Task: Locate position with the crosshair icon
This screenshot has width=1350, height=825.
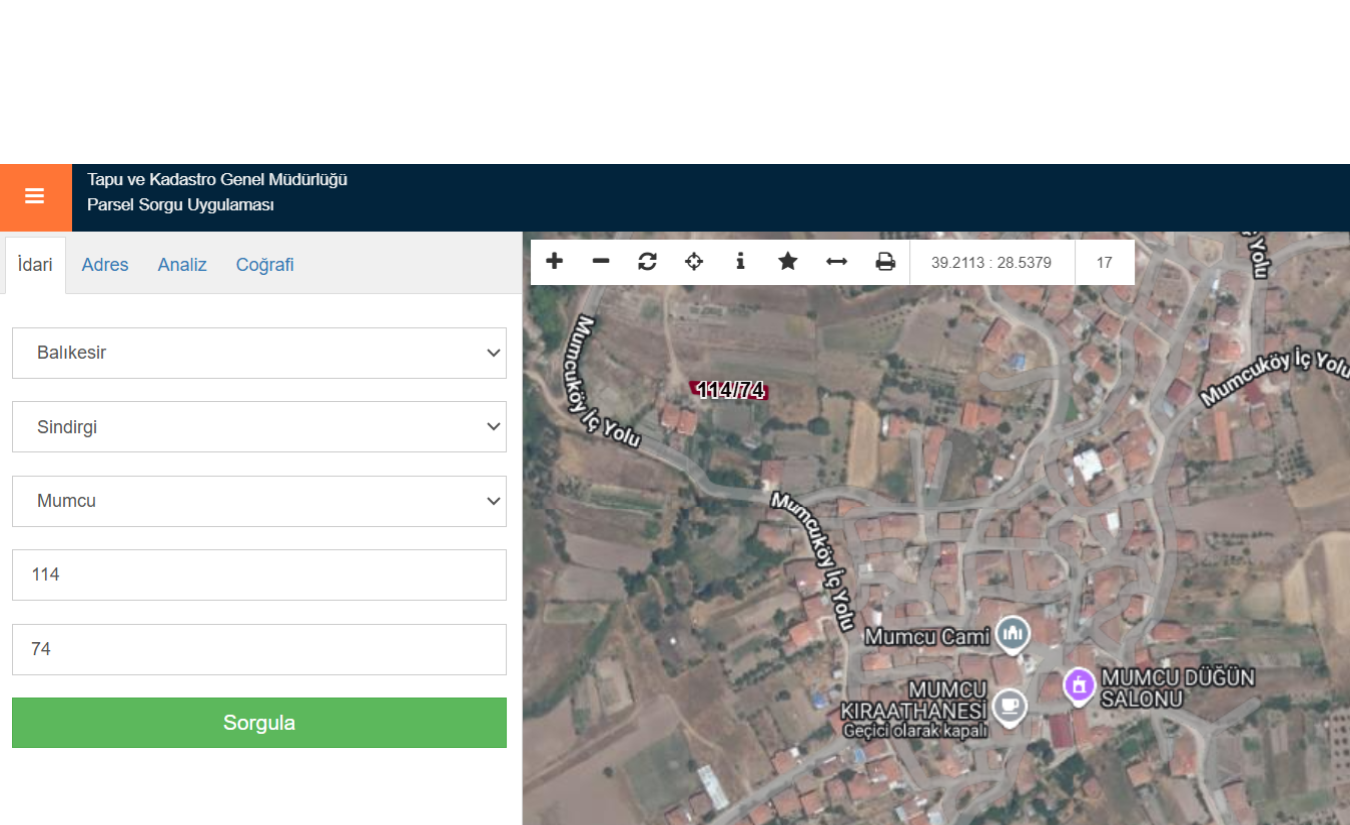Action: 694,262
